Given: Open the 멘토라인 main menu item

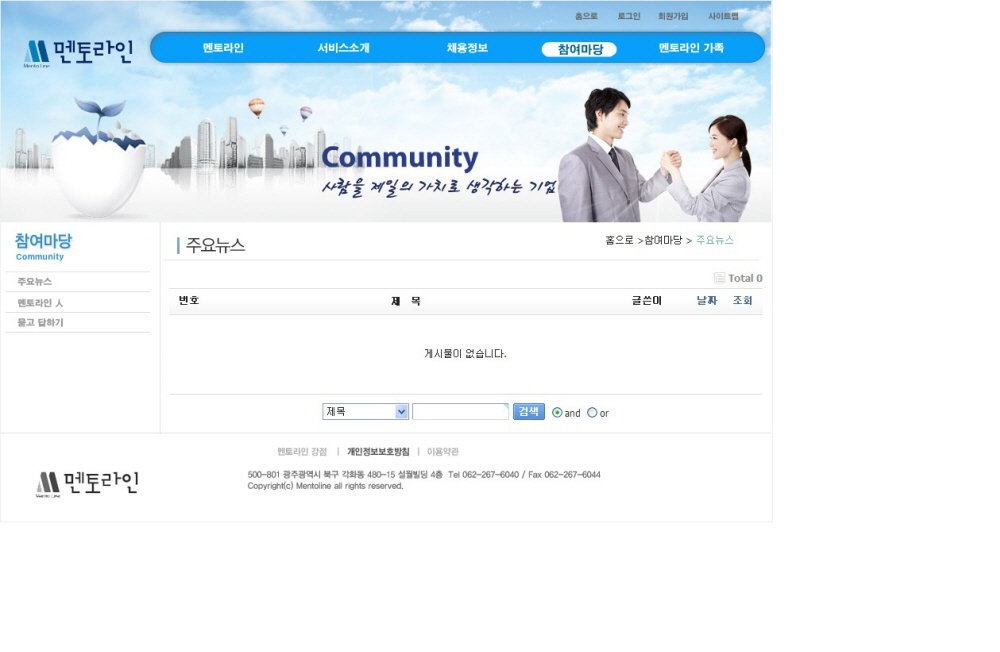Looking at the screenshot, I should point(223,48).
